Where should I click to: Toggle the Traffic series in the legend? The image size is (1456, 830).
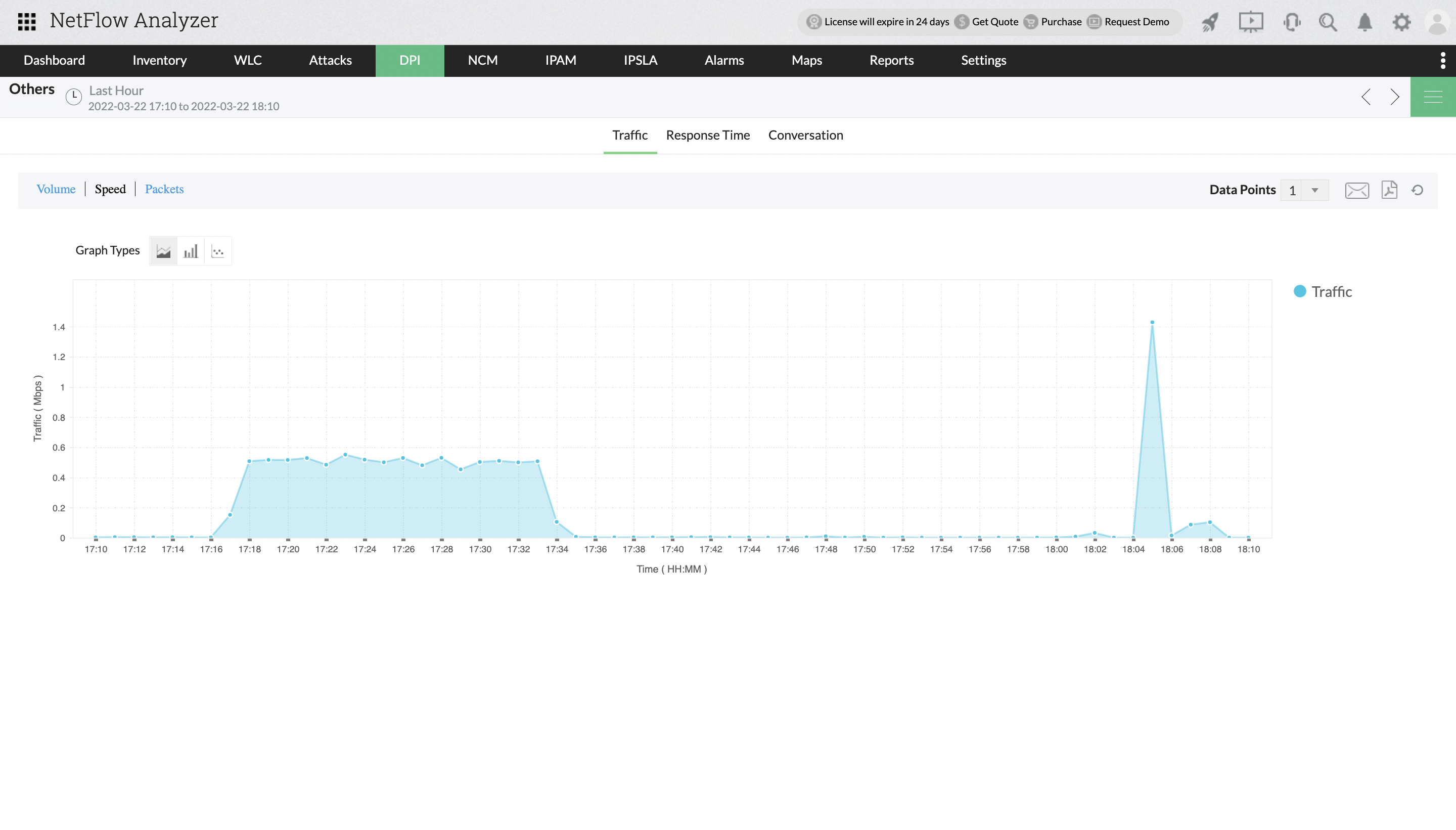pos(1322,292)
